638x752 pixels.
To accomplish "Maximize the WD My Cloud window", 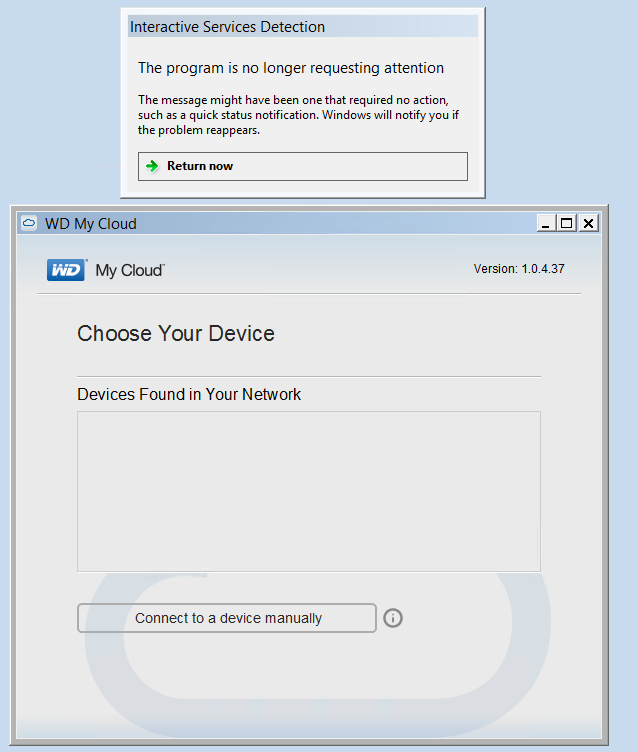I will click(567, 223).
